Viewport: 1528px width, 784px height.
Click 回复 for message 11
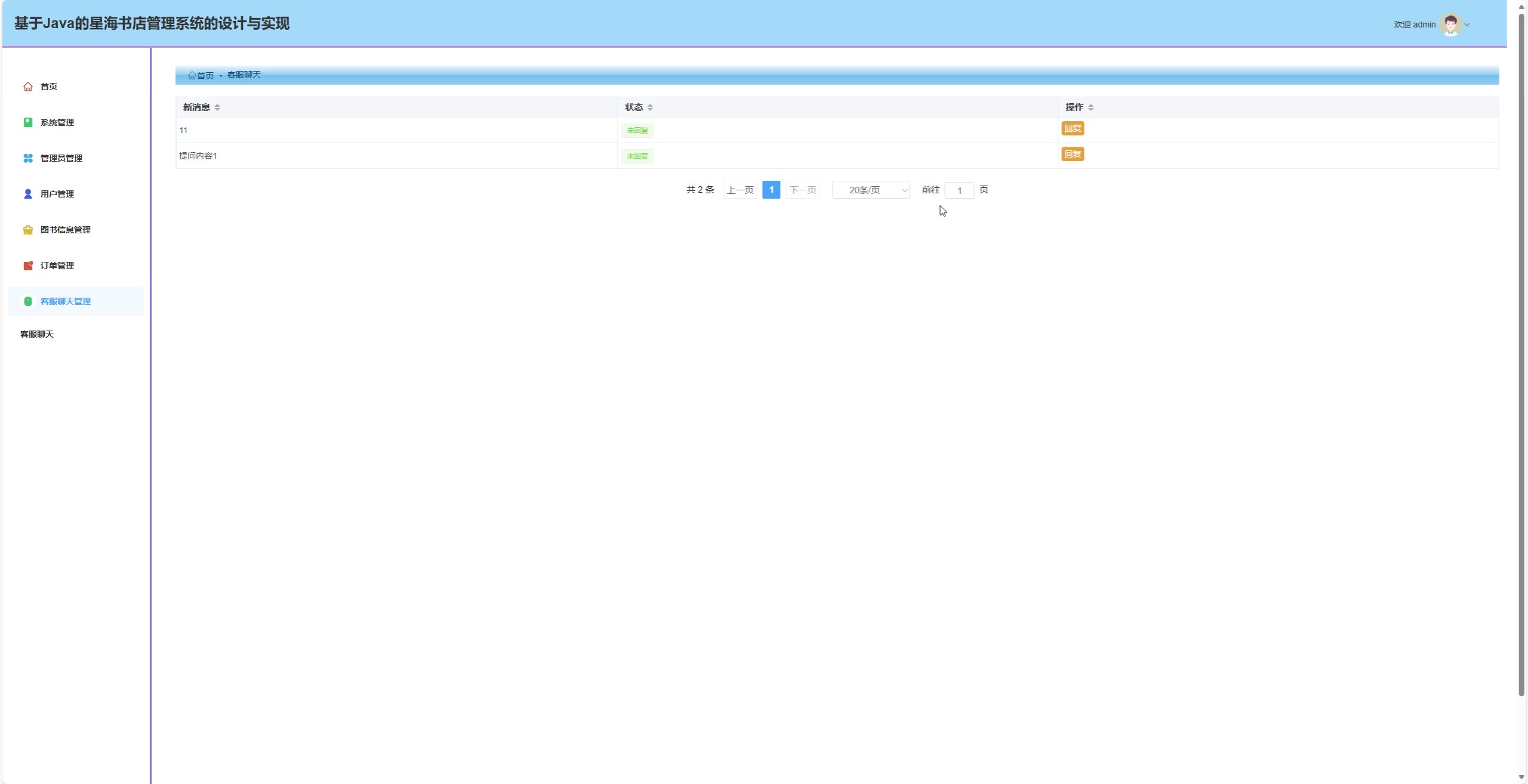click(1072, 128)
